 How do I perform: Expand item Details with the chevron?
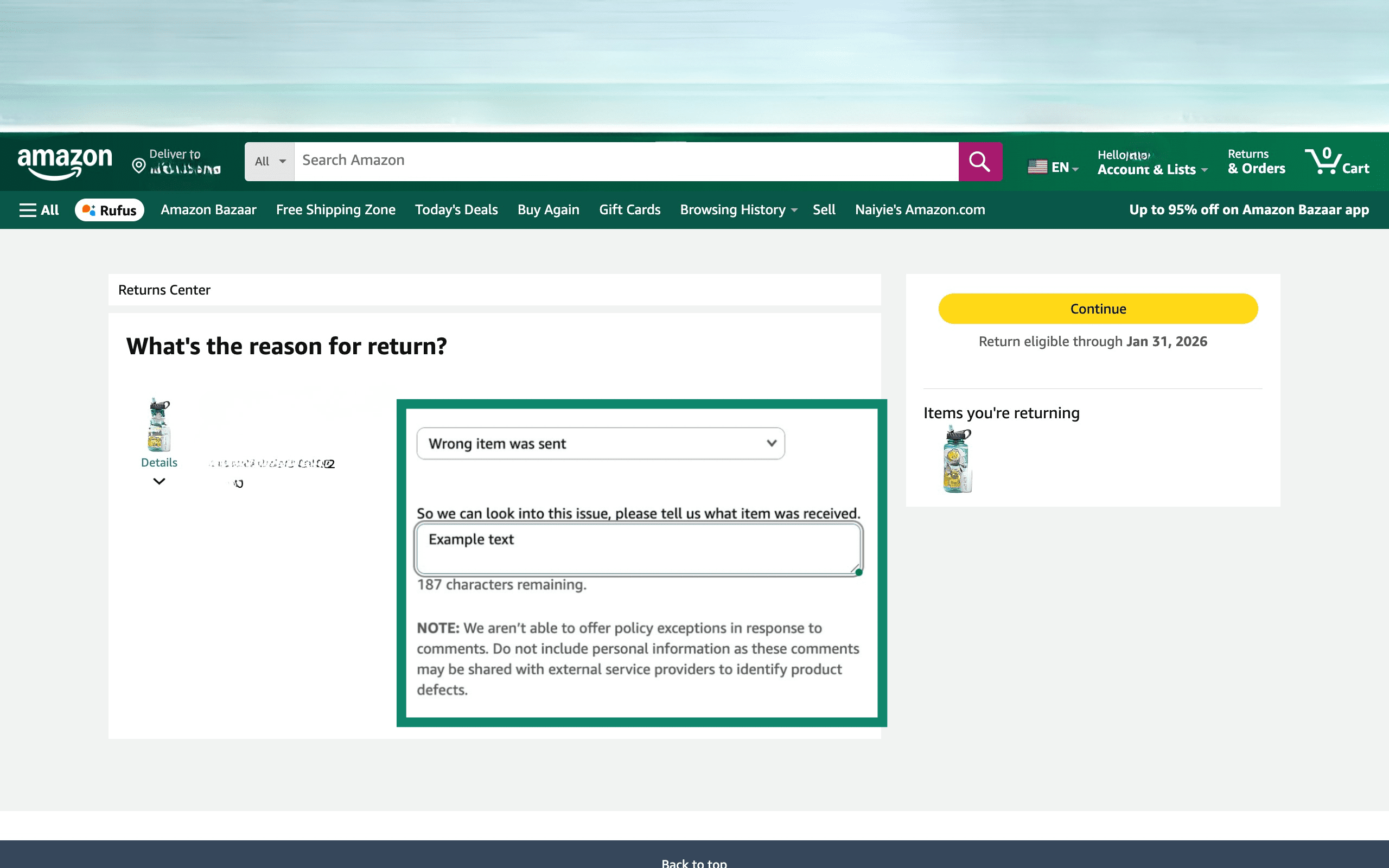[x=158, y=481]
